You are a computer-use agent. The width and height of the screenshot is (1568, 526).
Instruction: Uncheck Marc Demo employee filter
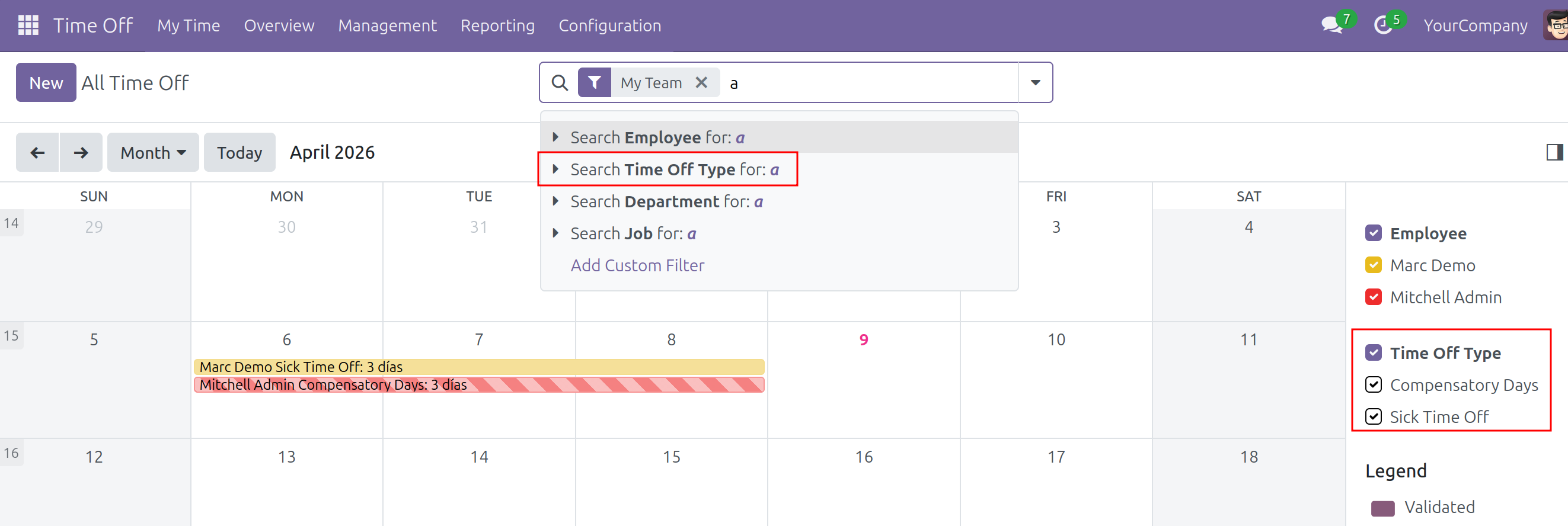click(1373, 265)
